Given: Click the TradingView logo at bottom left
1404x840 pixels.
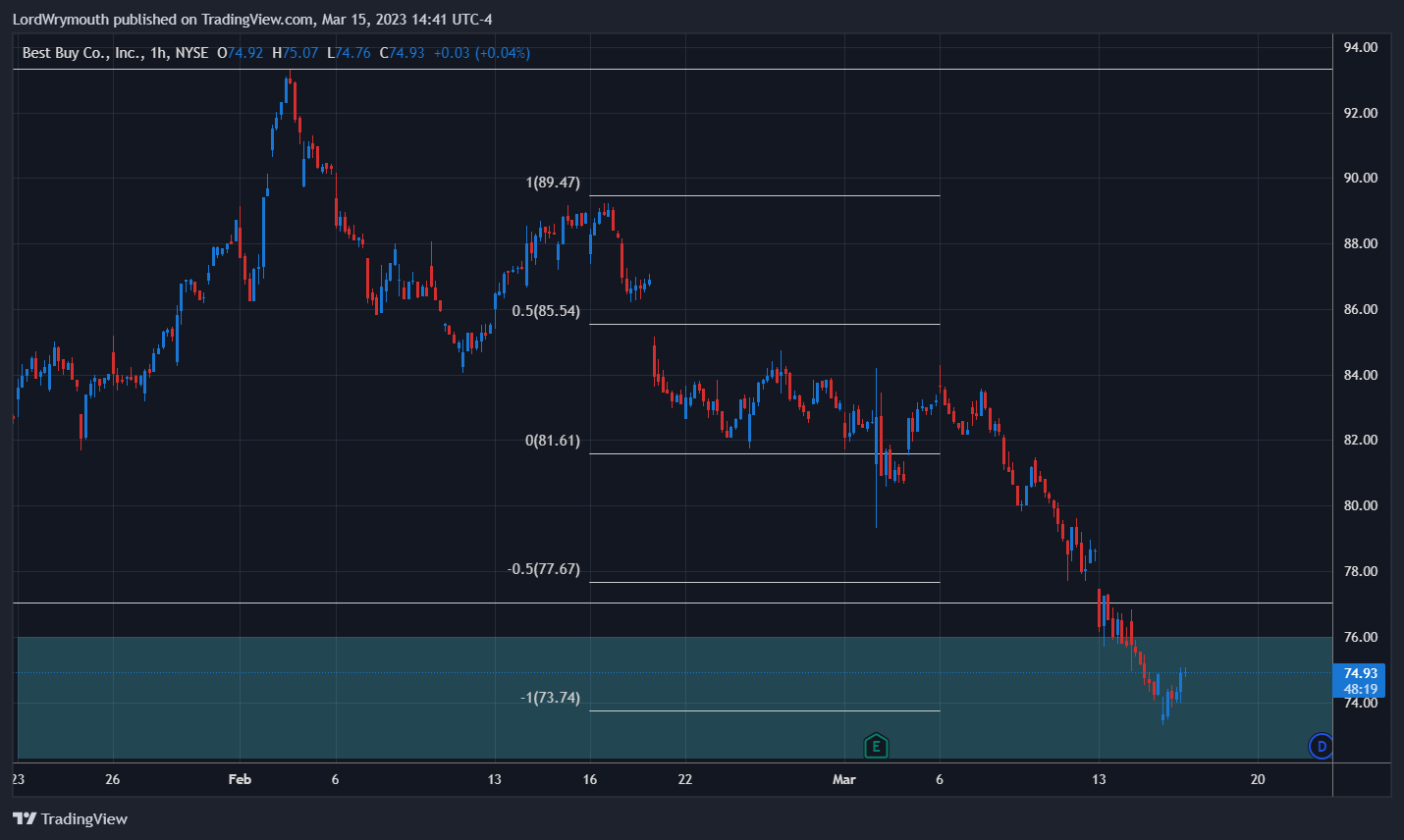Looking at the screenshot, I should 70,818.
